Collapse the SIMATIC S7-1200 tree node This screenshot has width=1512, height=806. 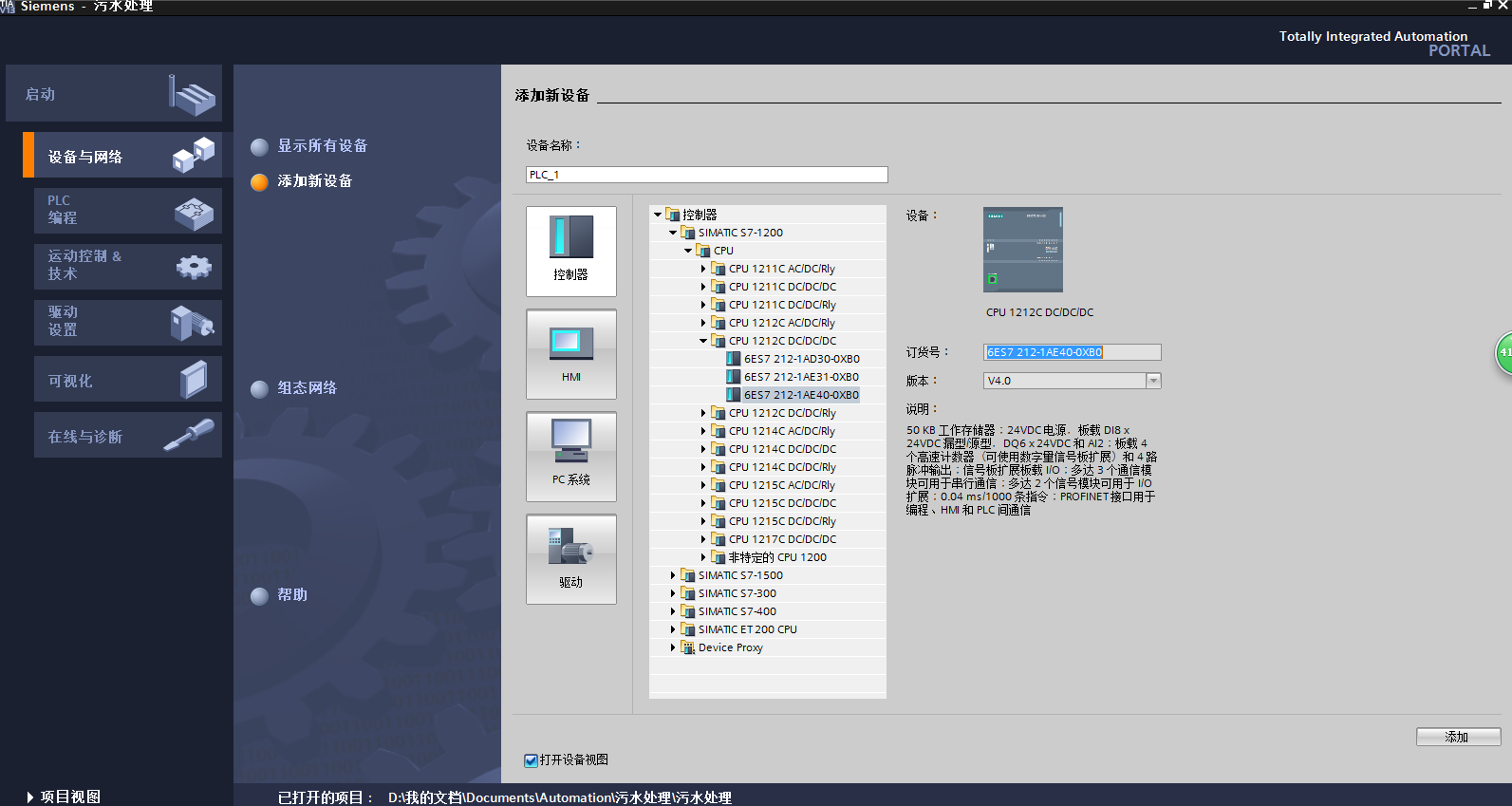click(673, 233)
